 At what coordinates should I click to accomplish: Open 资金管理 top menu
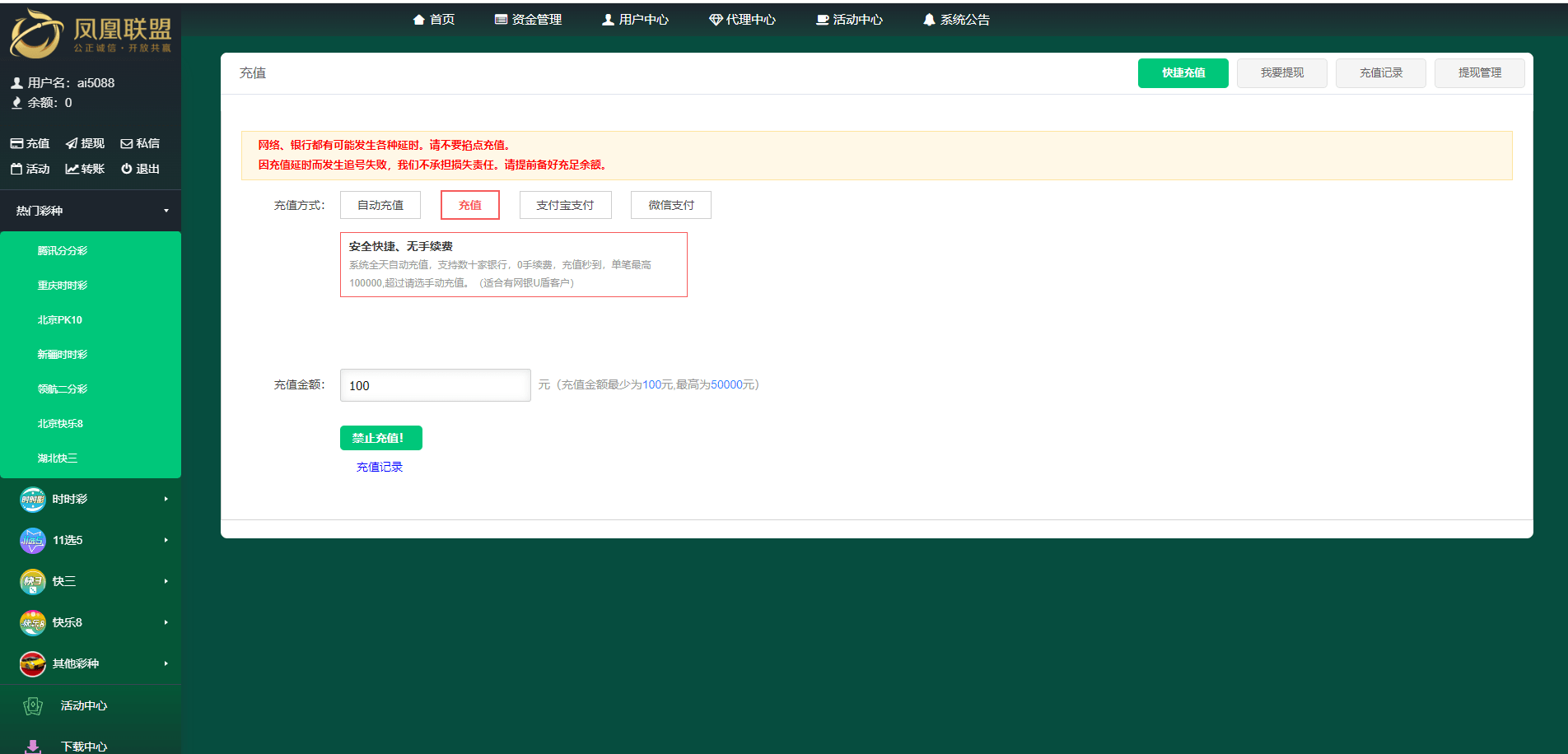point(529,20)
